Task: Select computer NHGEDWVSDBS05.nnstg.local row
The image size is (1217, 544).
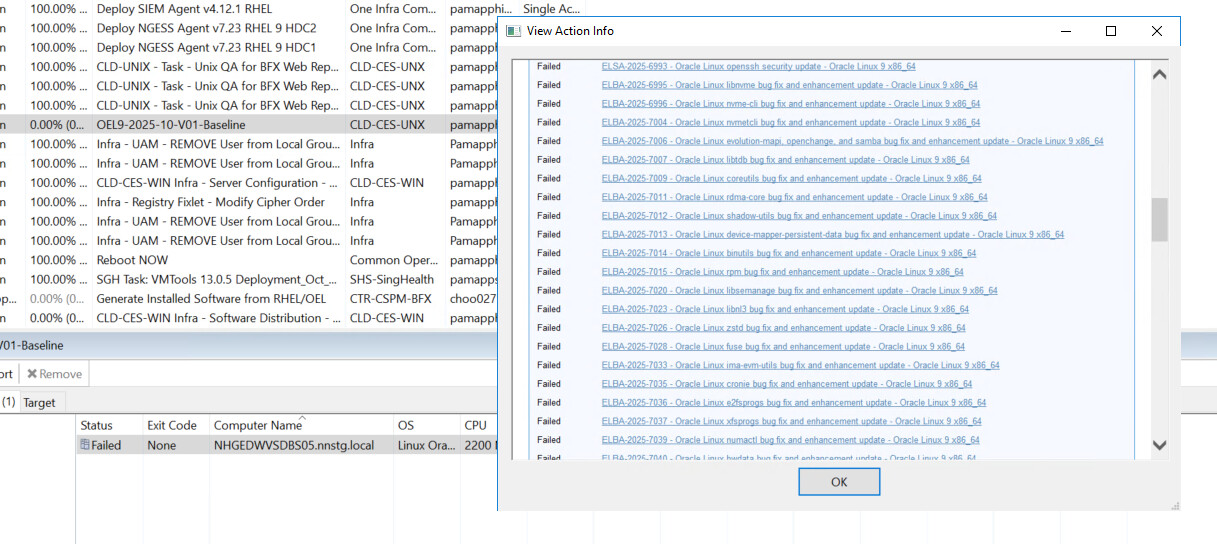Action: click(293, 446)
